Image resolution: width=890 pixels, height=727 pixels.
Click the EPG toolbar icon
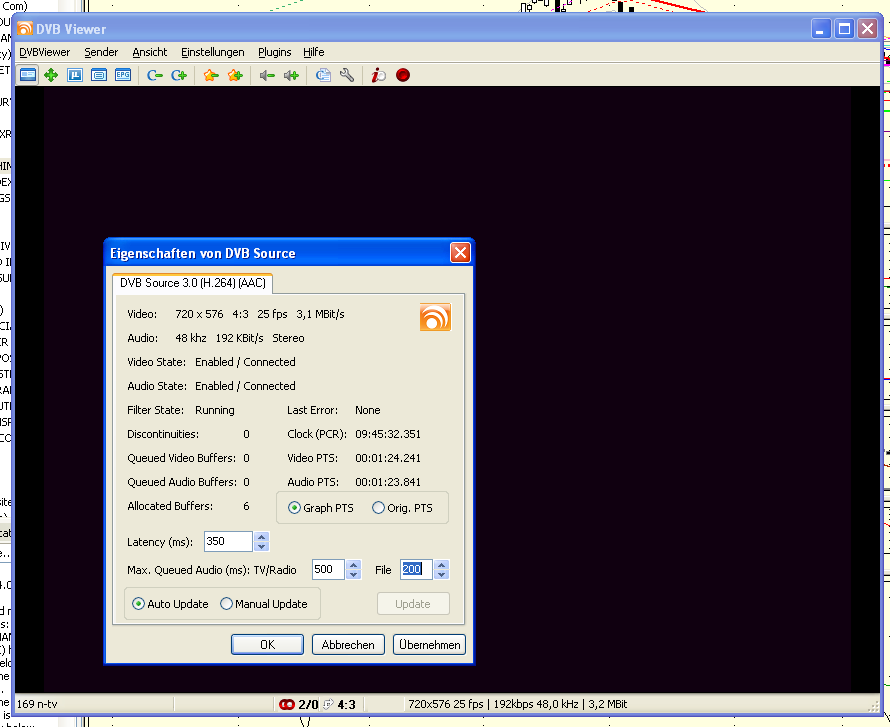coord(123,75)
